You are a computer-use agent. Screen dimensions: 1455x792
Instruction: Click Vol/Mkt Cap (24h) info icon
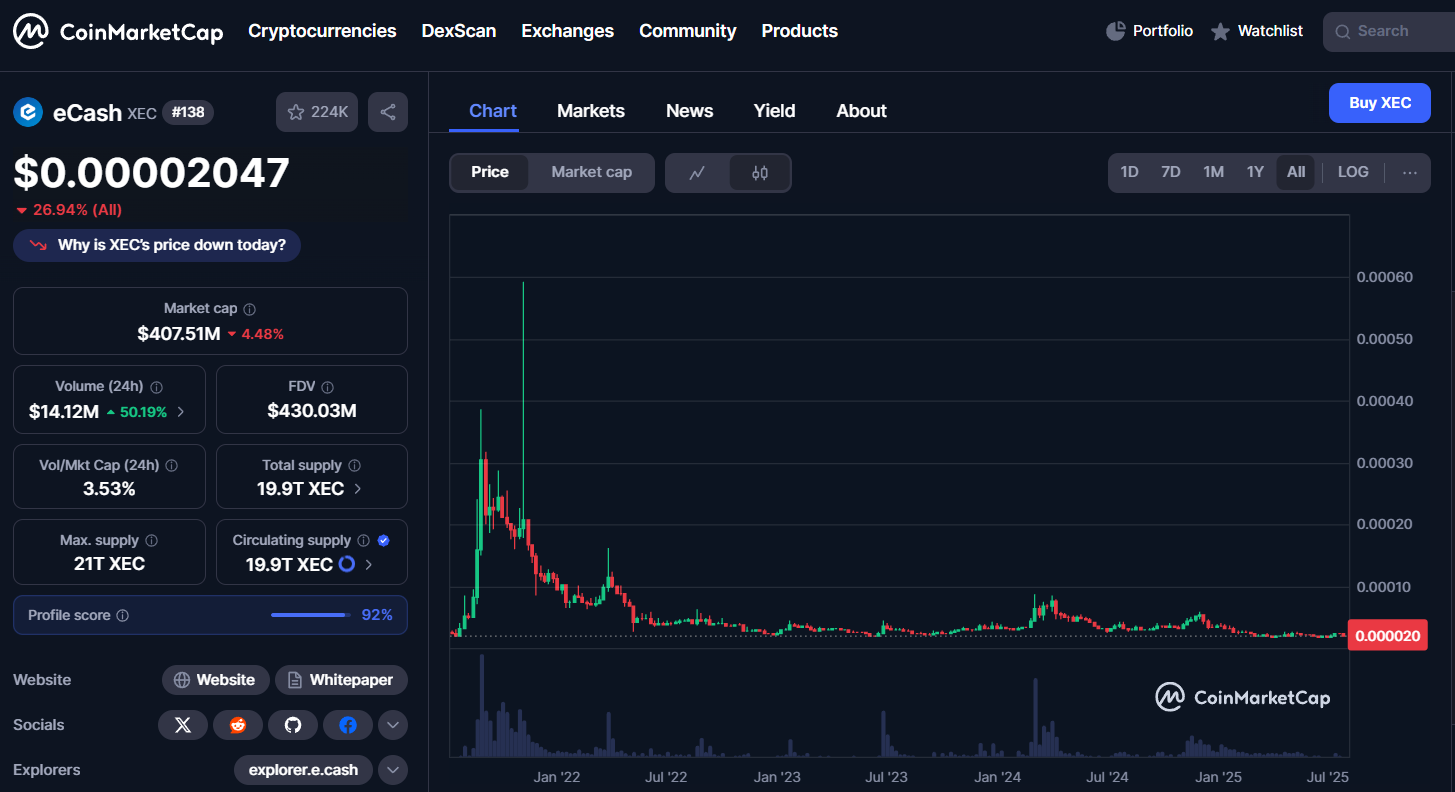click(171, 466)
